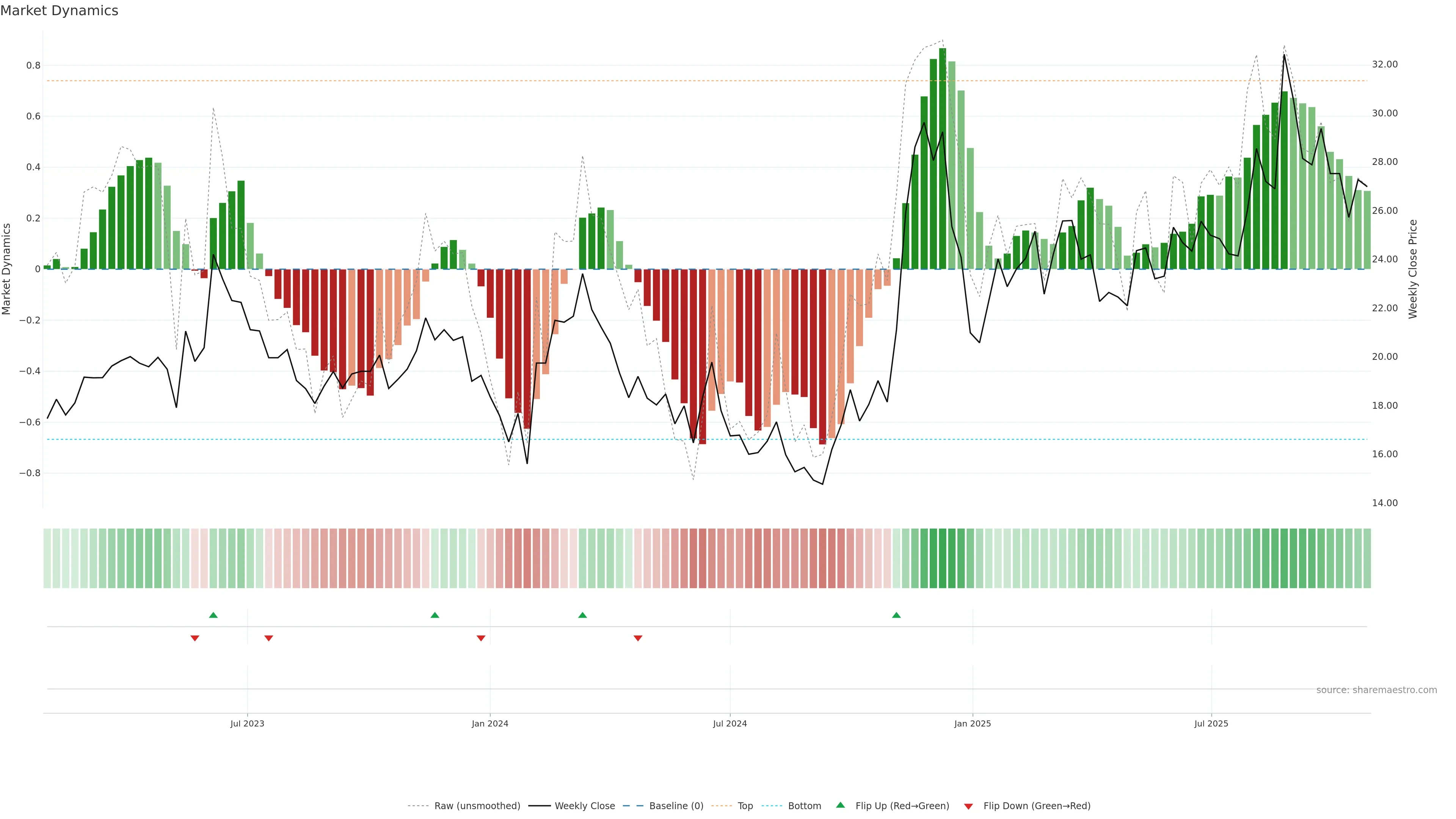Click the red flip-down marker before Jan 2024
This screenshot has height=819, width=1456.
pos(480,638)
